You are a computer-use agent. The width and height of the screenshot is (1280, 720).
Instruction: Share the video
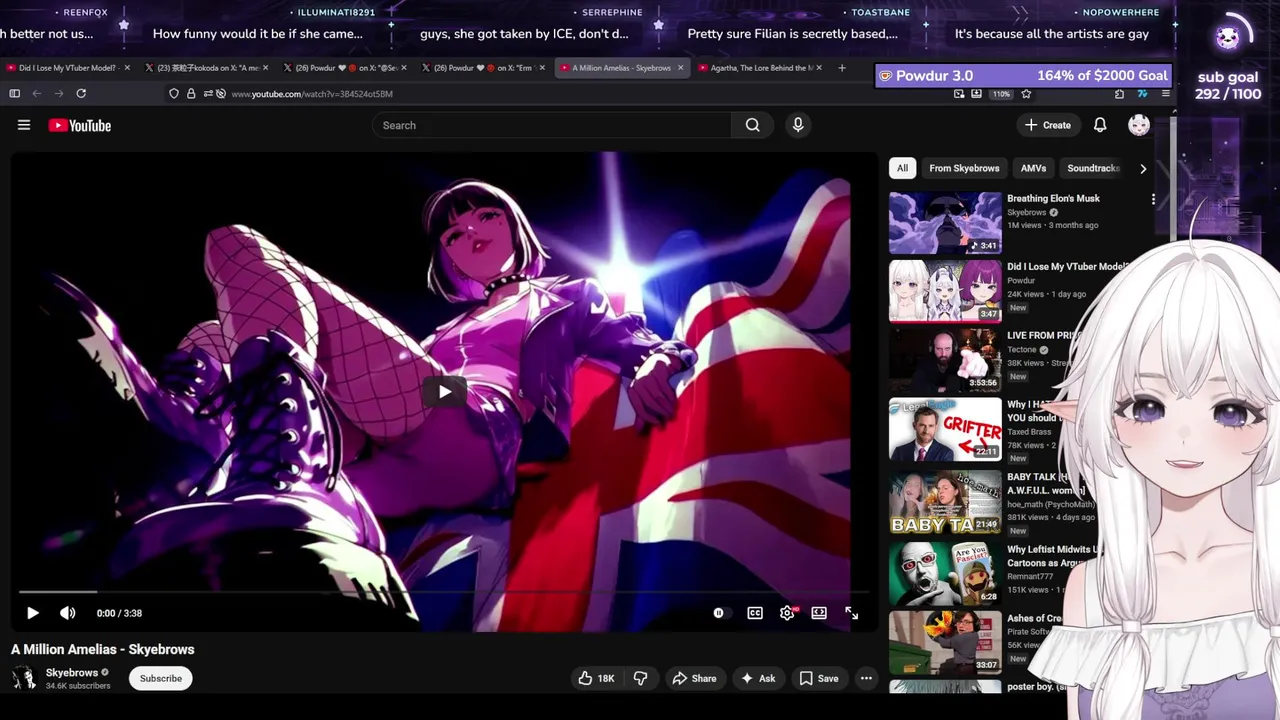[694, 678]
